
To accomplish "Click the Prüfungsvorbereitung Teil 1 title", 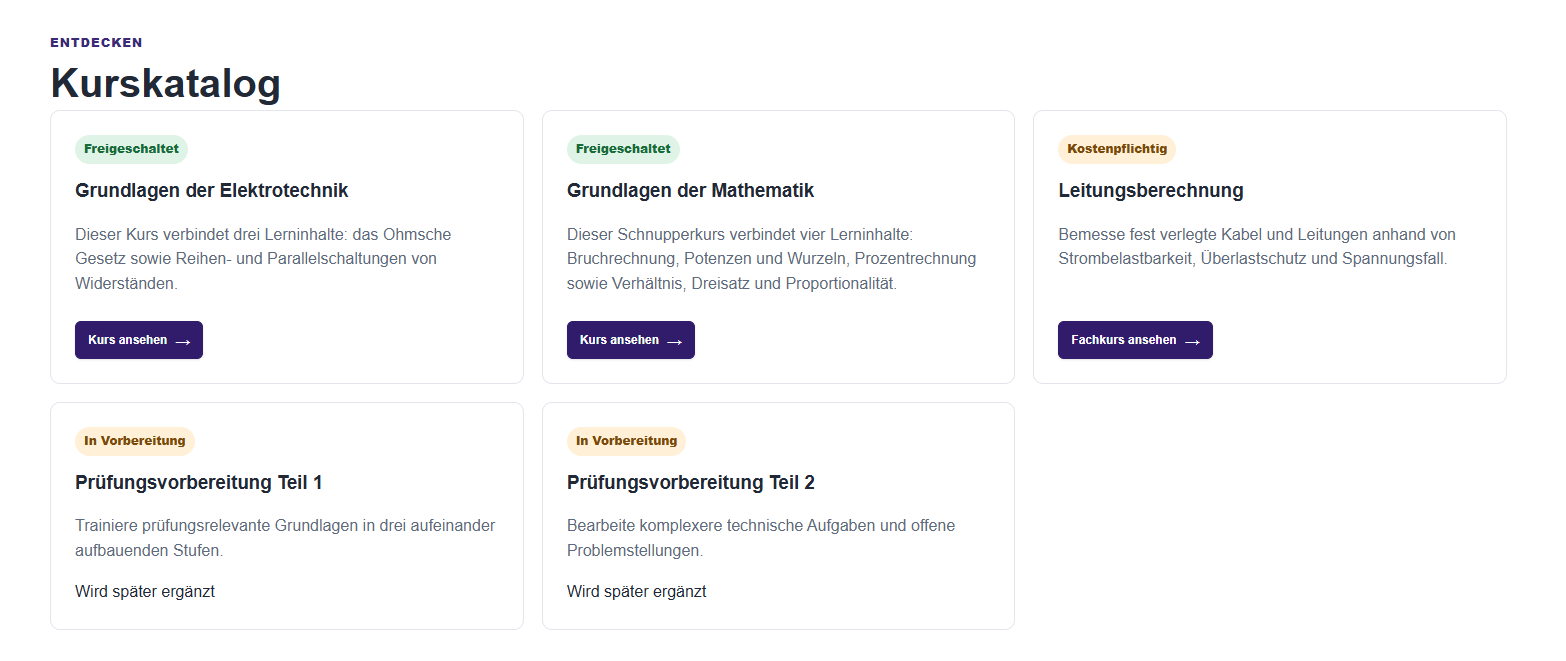I will point(199,483).
